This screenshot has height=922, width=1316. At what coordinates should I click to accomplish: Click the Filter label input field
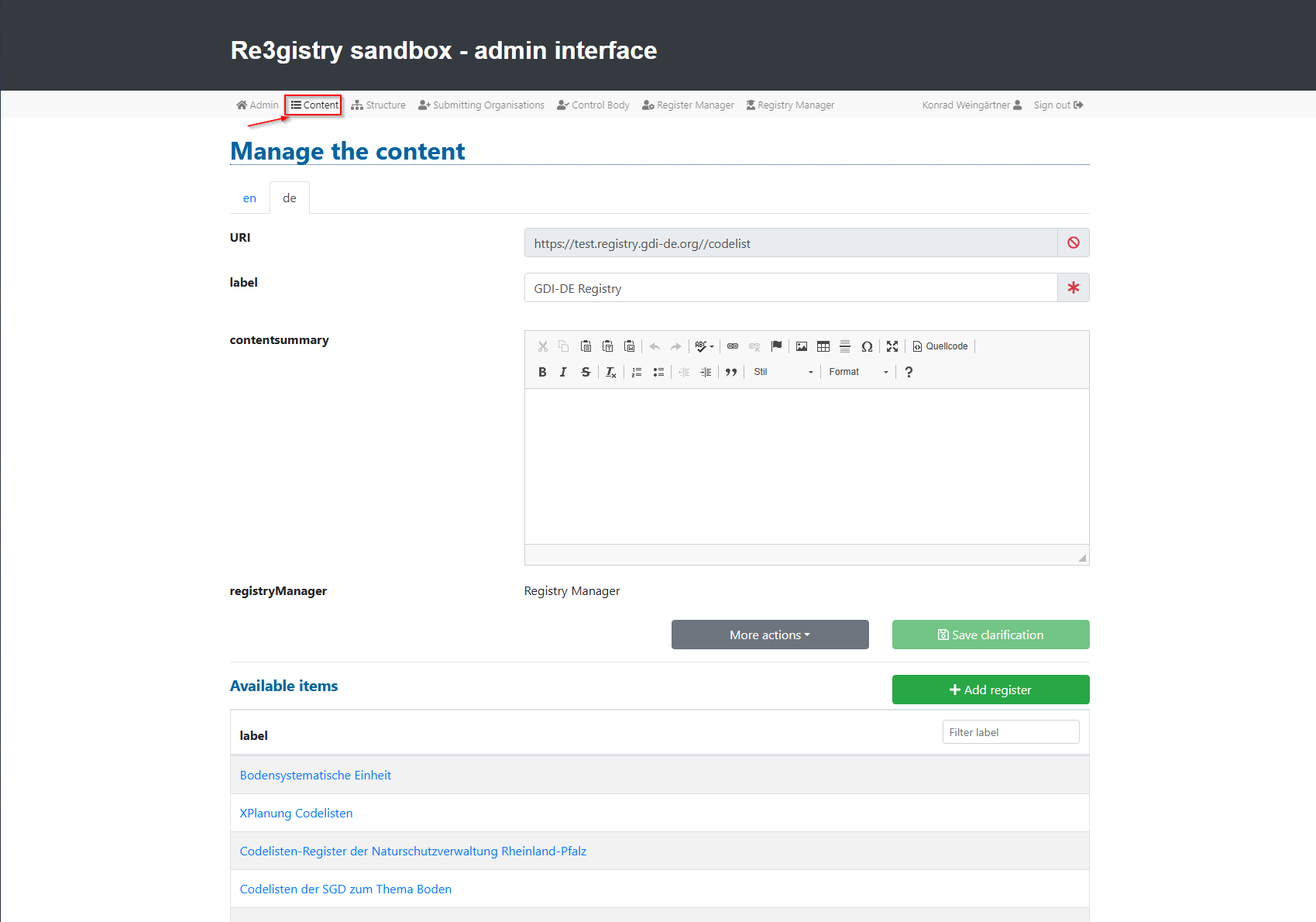1010,732
